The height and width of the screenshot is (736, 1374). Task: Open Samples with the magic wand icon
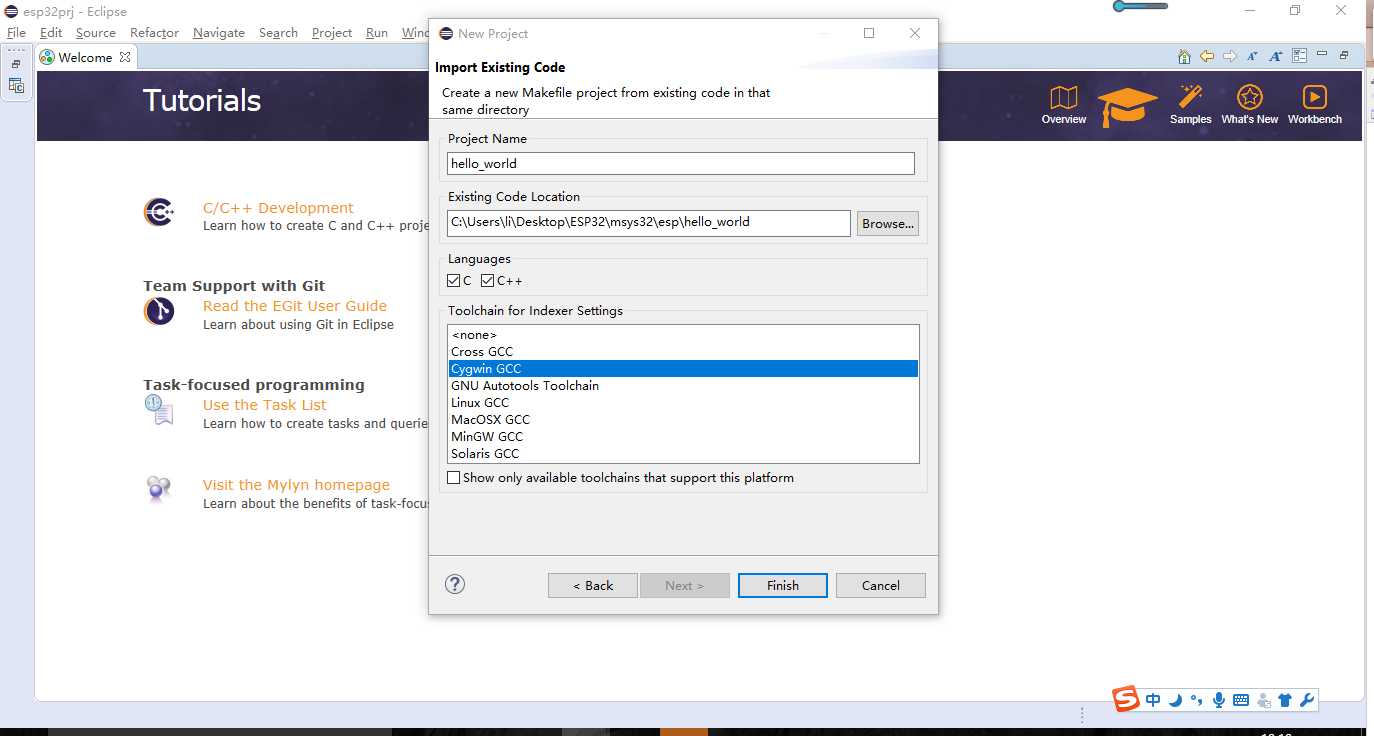[1190, 97]
